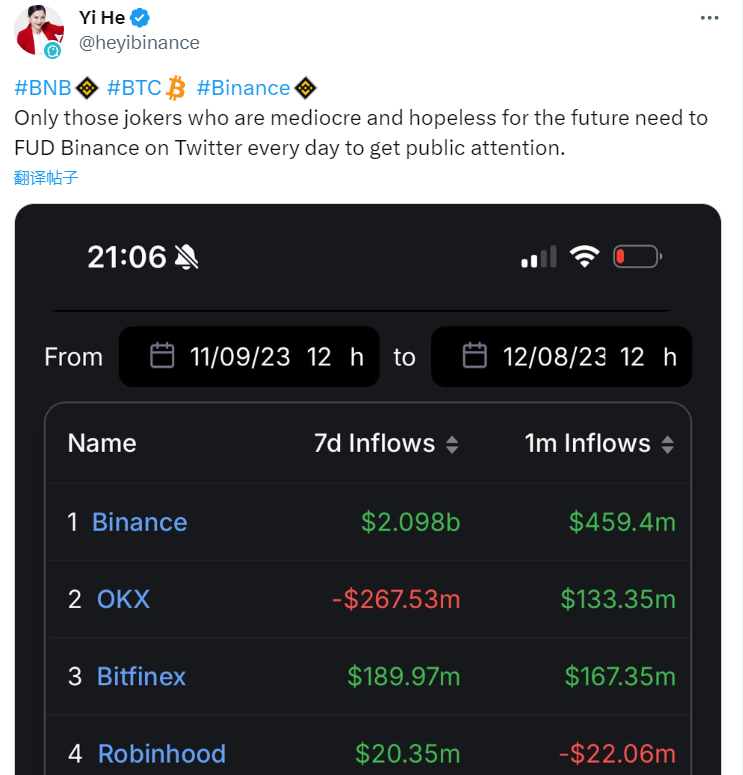Follow the #Binance hashtag link
The height and width of the screenshot is (775, 743).
[243, 88]
